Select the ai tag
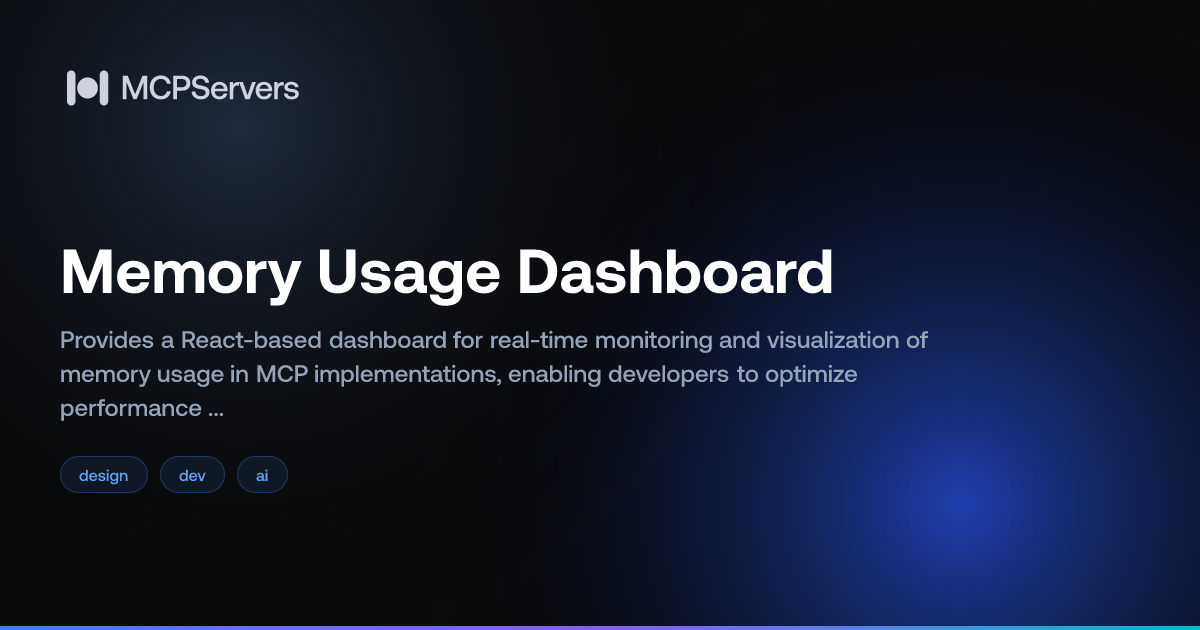The height and width of the screenshot is (630, 1200). [262, 474]
